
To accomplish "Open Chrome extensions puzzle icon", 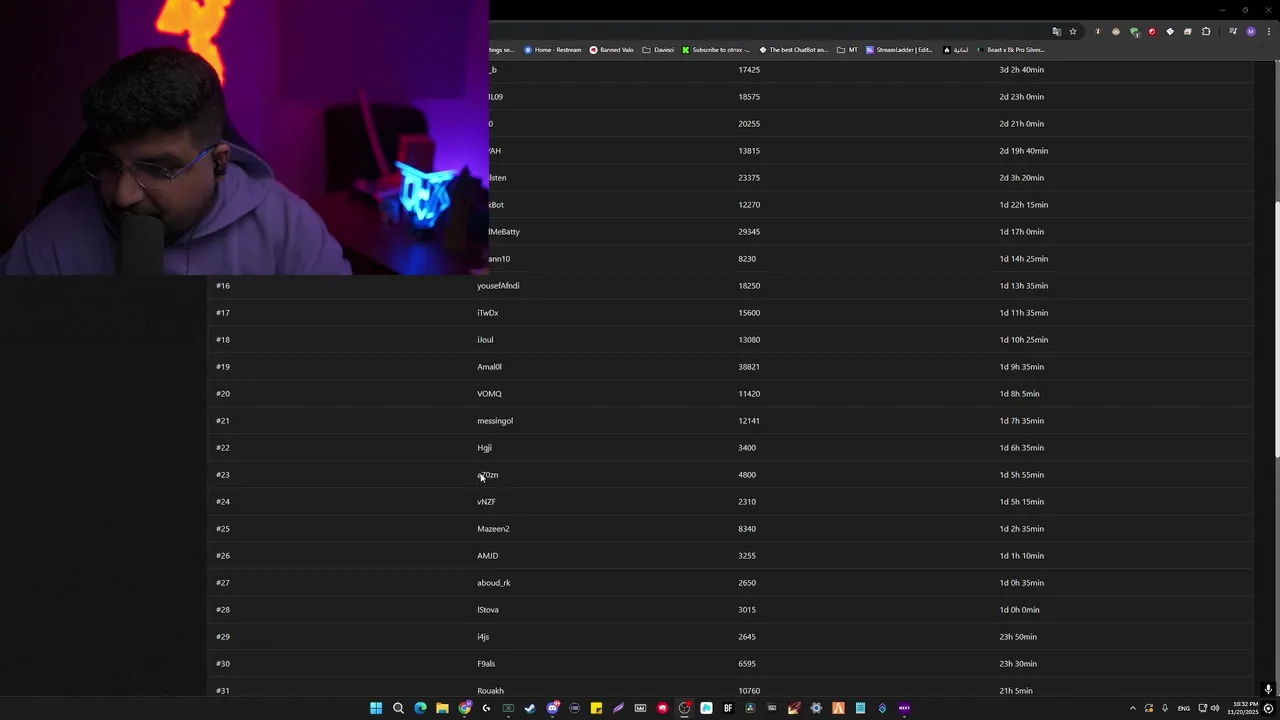I will coord(1206,31).
